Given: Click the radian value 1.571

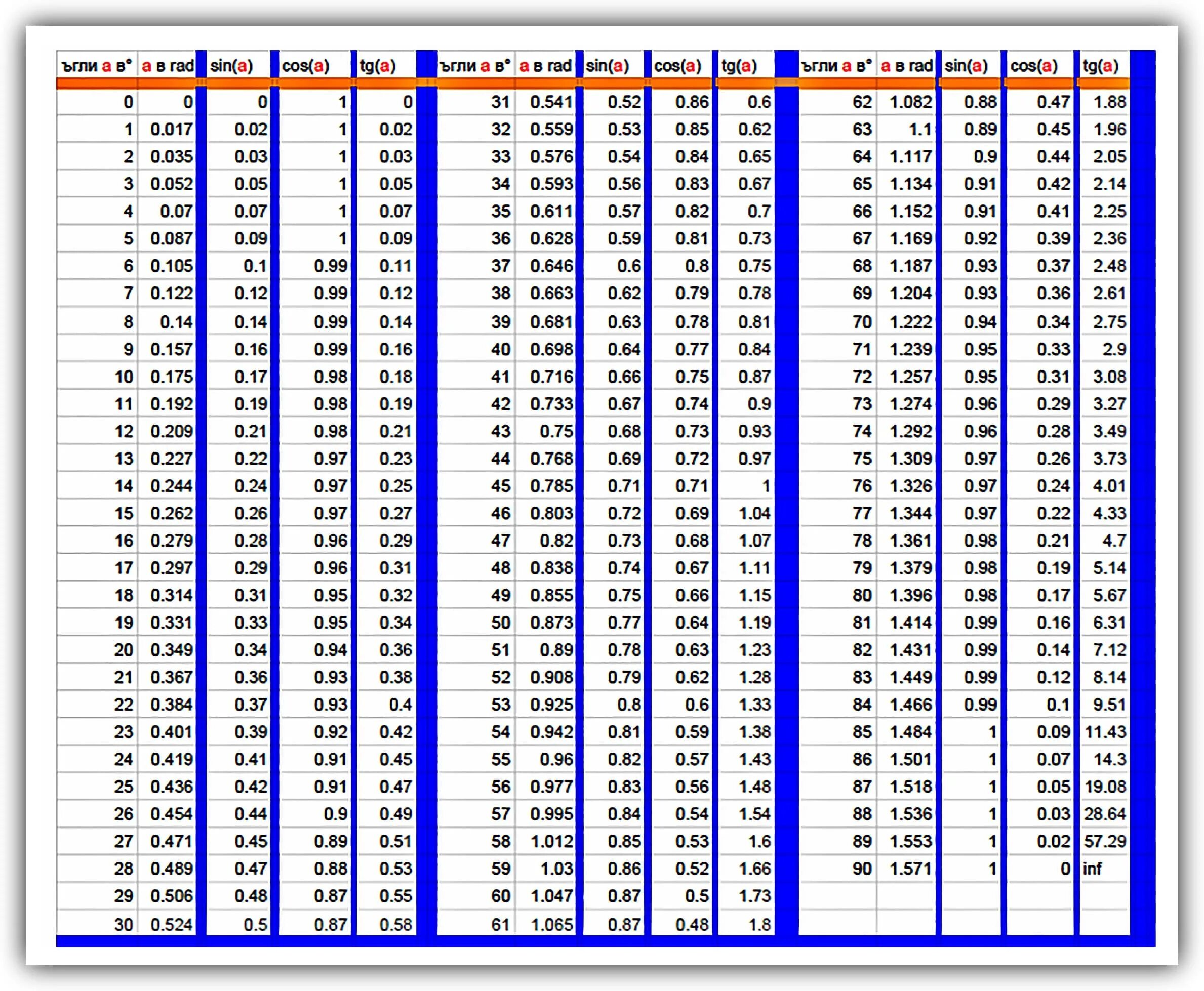Looking at the screenshot, I should [910, 869].
